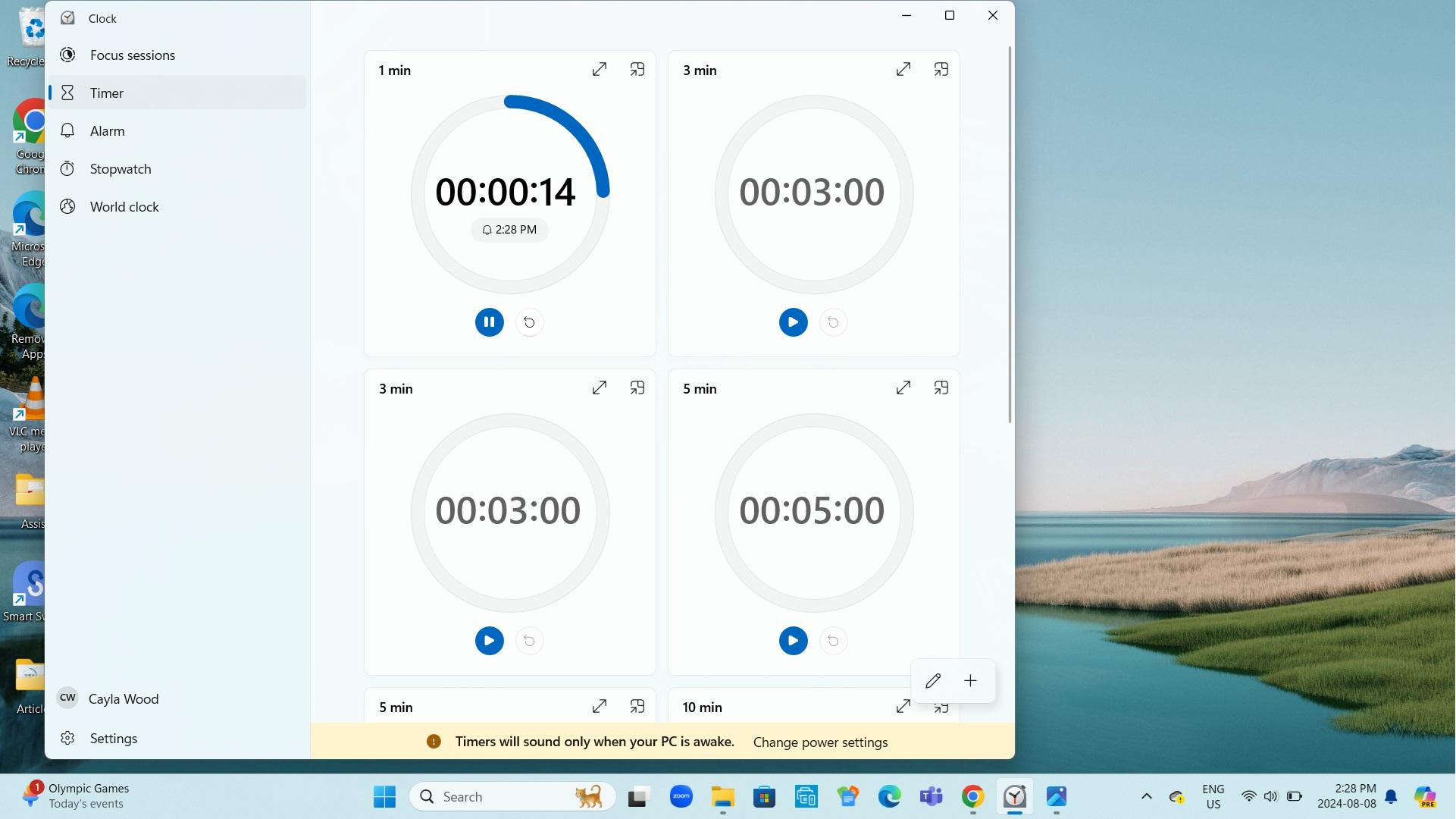Show hidden tray icons chevron
The height and width of the screenshot is (819, 1456).
pyautogui.click(x=1146, y=796)
